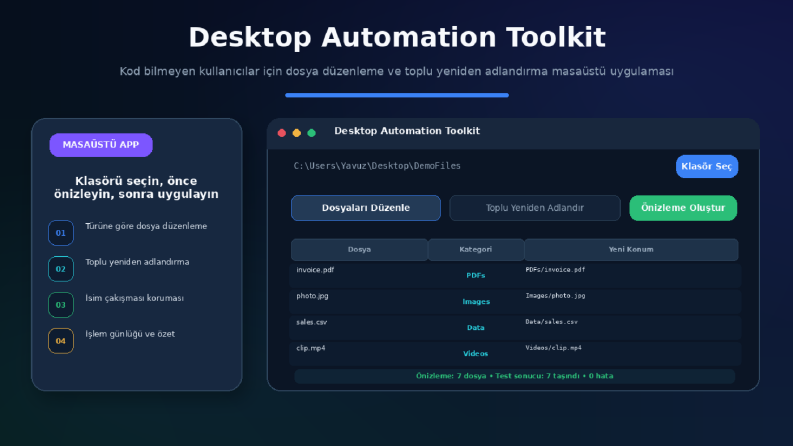
Task: Click the MASAÜSTÜ APP purple badge
Action: pos(101,145)
